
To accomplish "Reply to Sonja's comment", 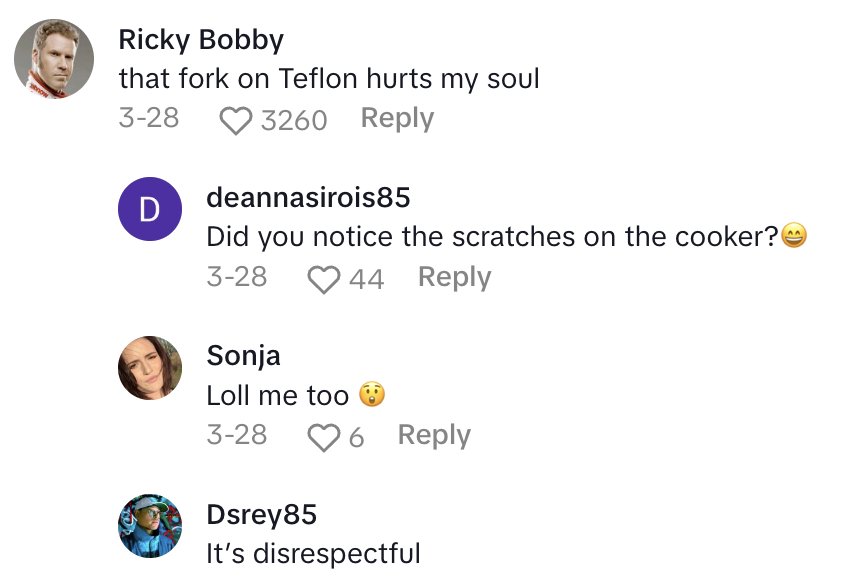I will click(x=434, y=435).
